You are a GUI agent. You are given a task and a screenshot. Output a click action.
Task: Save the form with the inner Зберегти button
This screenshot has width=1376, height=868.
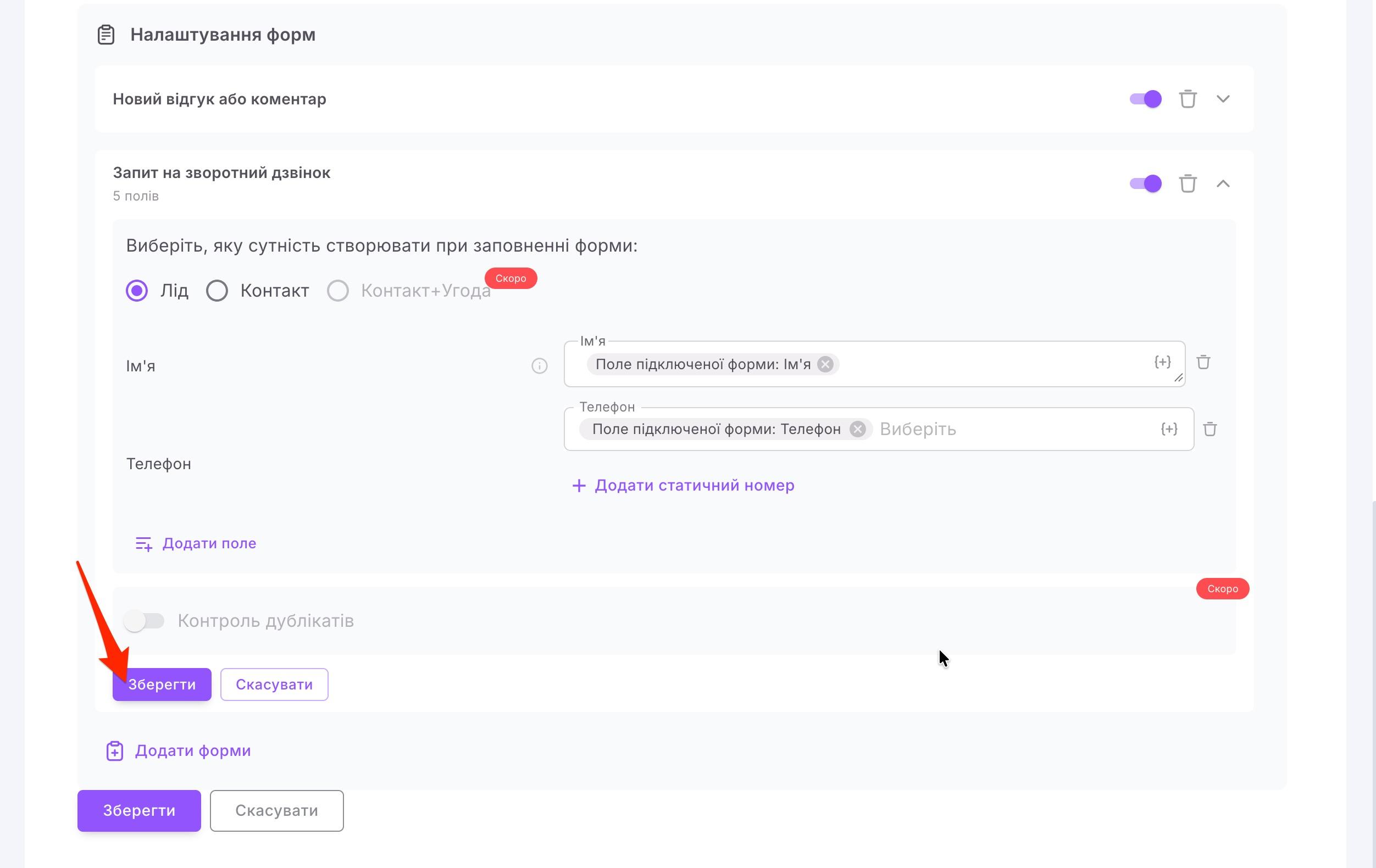click(162, 685)
